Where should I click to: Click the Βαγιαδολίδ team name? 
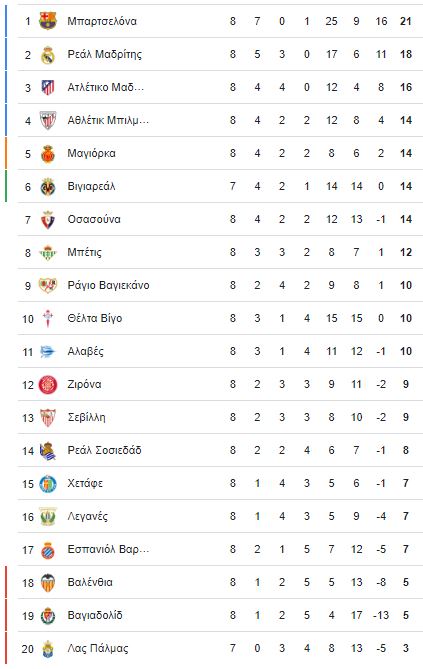[x=95, y=615]
